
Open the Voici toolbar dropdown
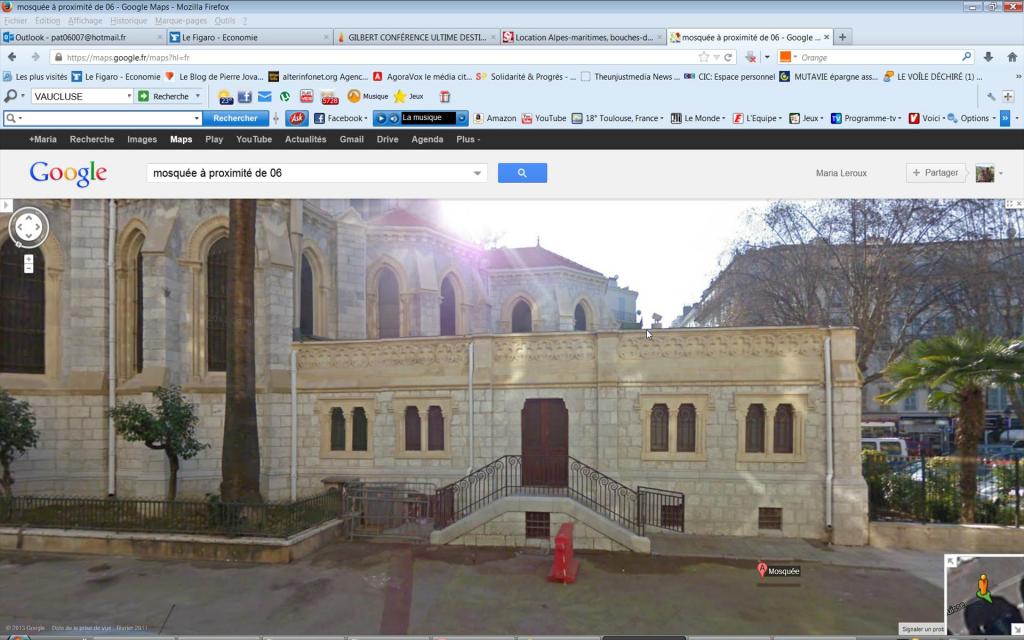tap(943, 118)
